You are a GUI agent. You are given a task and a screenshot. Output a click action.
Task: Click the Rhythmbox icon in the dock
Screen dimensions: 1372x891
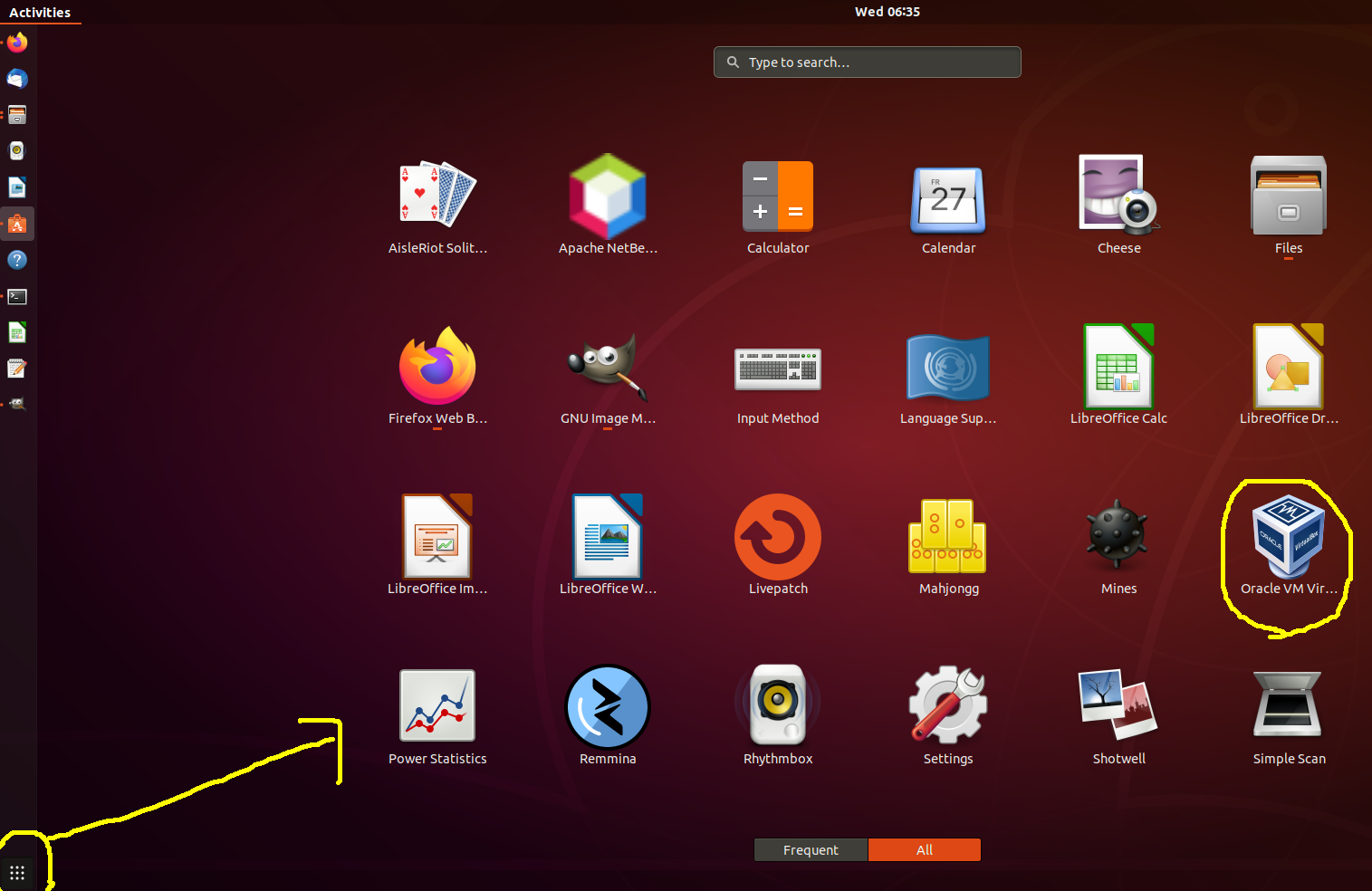click(17, 151)
